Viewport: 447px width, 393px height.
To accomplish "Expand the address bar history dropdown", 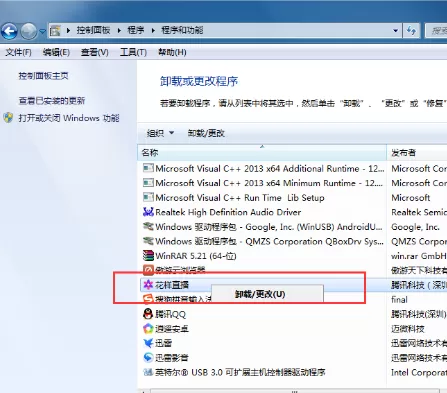I will [395, 31].
